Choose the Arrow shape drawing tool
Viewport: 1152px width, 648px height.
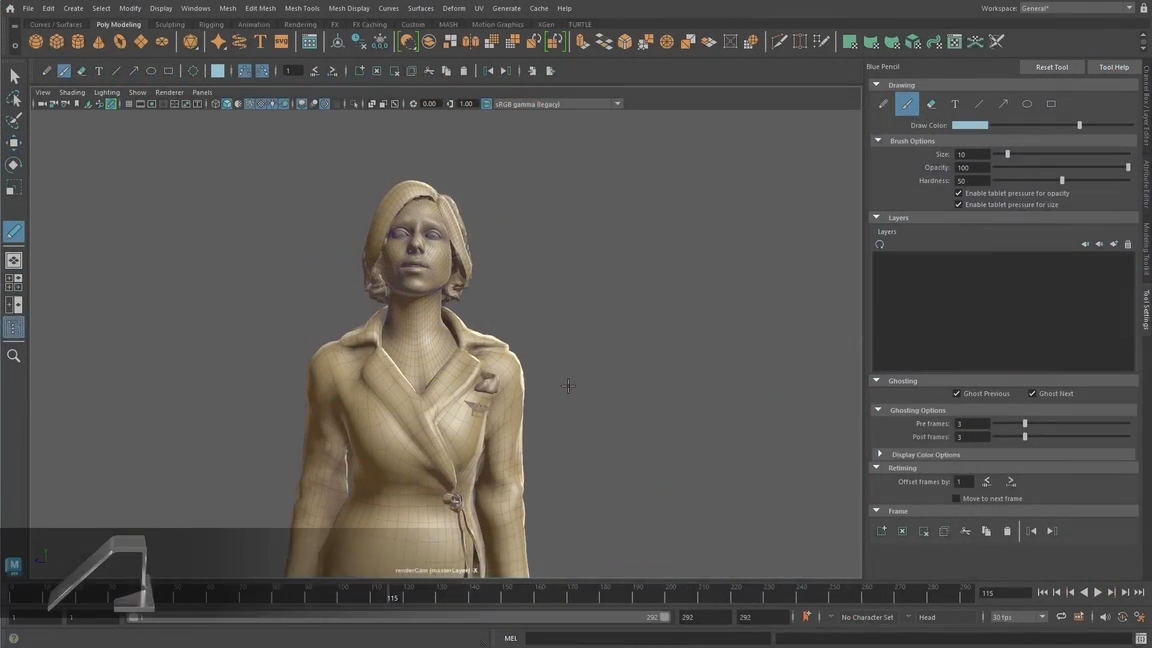coord(1003,104)
